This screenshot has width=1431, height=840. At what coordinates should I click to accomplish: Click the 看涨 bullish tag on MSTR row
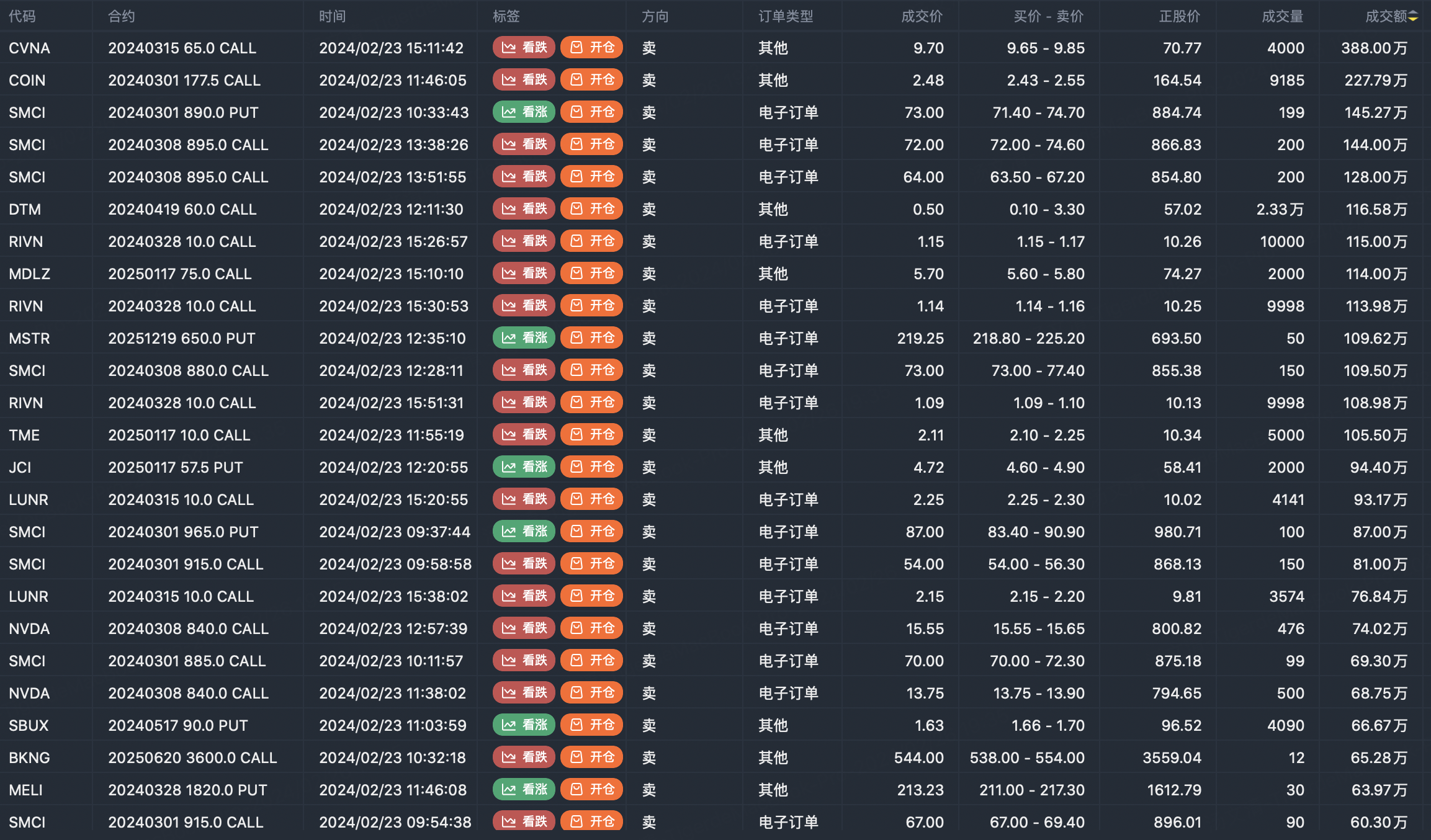[x=524, y=338]
